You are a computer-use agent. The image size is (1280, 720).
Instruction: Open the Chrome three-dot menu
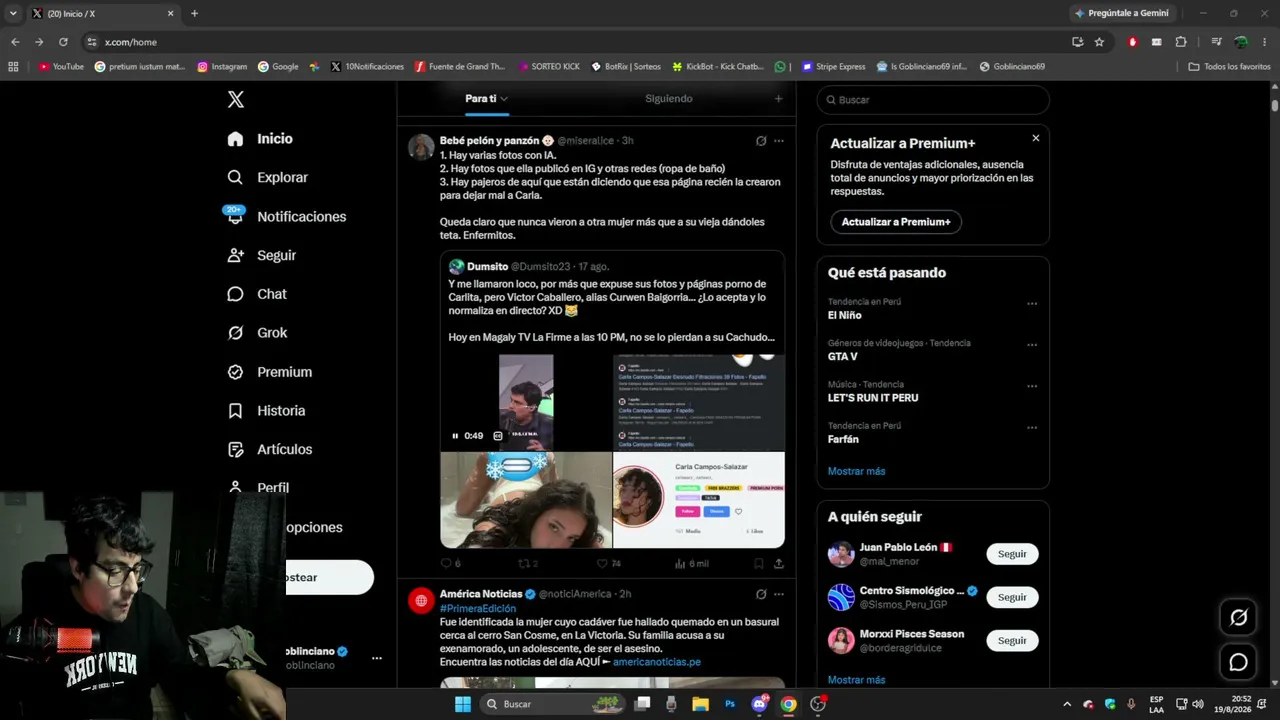[x=1265, y=42]
